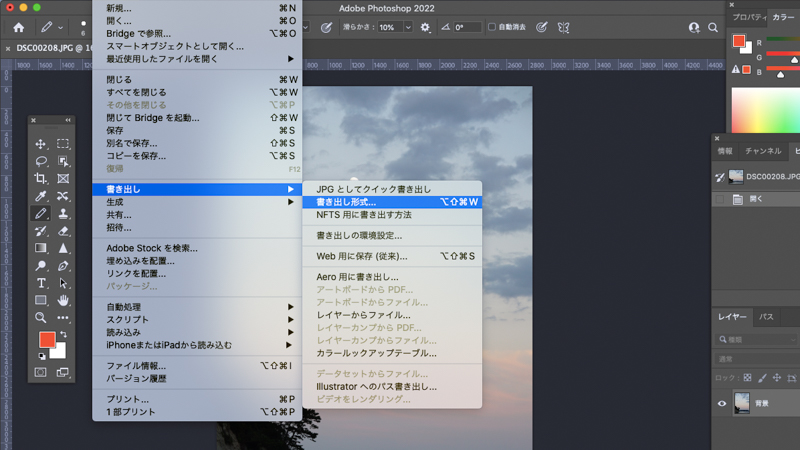Reset default colors small squares icon
Viewport: 800px width, 450px height.
(x=42, y=356)
